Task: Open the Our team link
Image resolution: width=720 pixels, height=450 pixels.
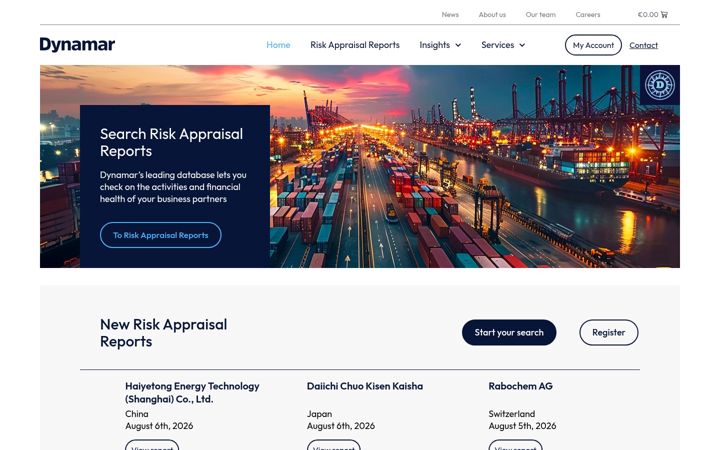Action: (x=540, y=15)
